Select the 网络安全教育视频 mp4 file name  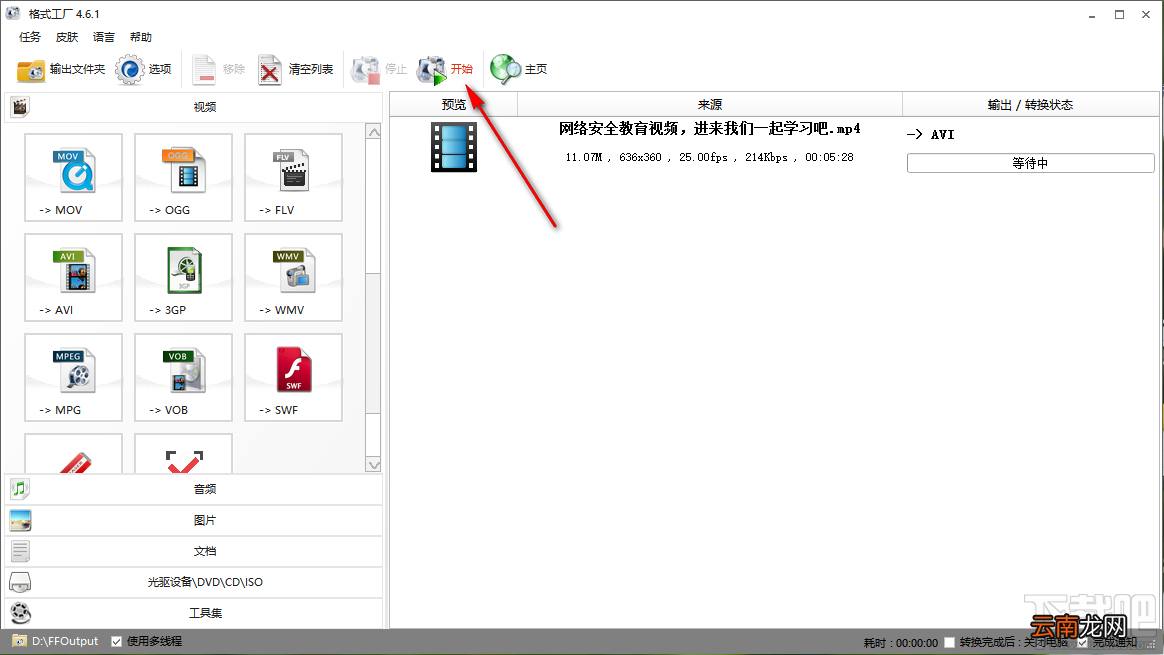(710, 129)
